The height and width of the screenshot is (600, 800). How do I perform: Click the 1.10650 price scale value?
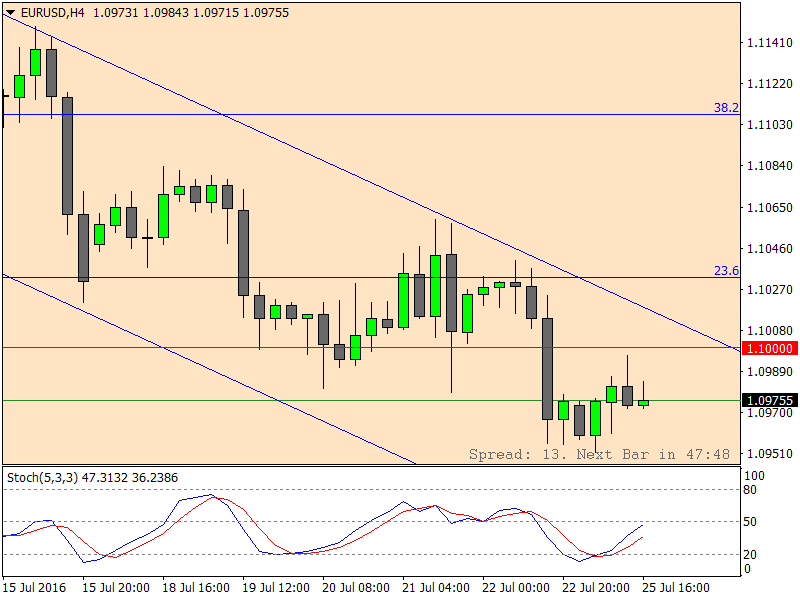770,207
